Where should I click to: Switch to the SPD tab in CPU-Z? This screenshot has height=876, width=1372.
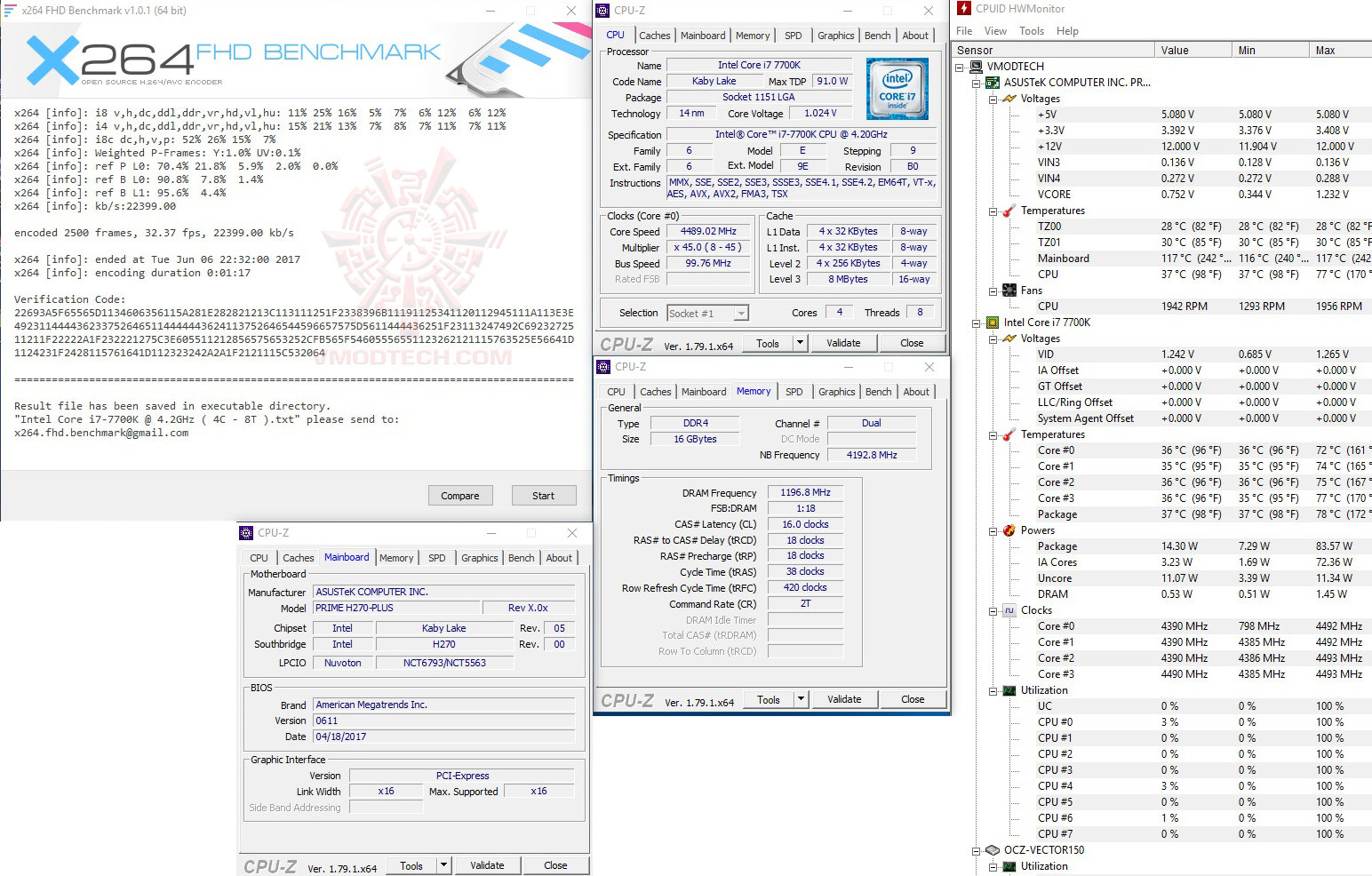794,36
